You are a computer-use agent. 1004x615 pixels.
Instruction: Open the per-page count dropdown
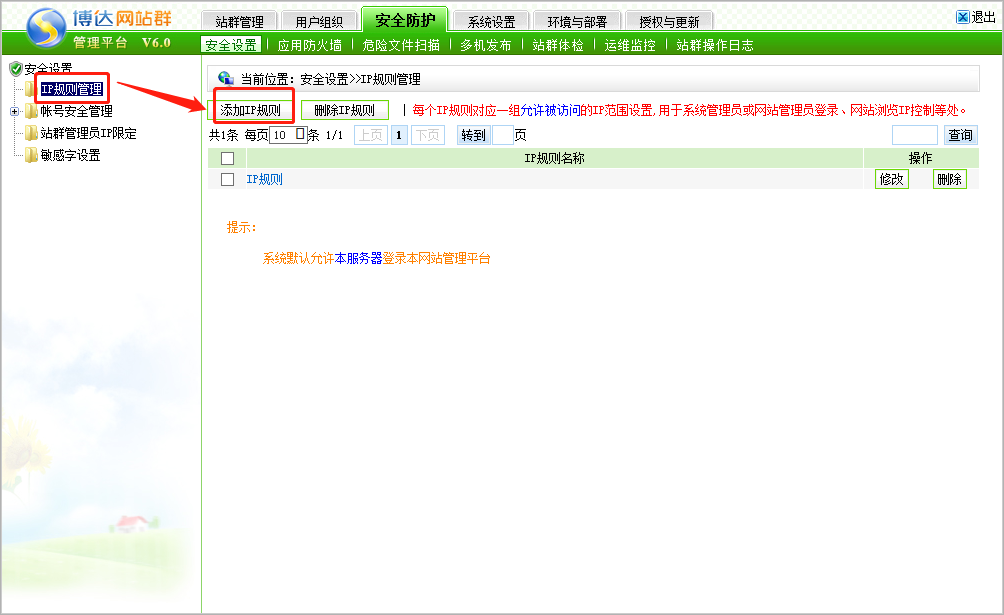tap(299, 134)
